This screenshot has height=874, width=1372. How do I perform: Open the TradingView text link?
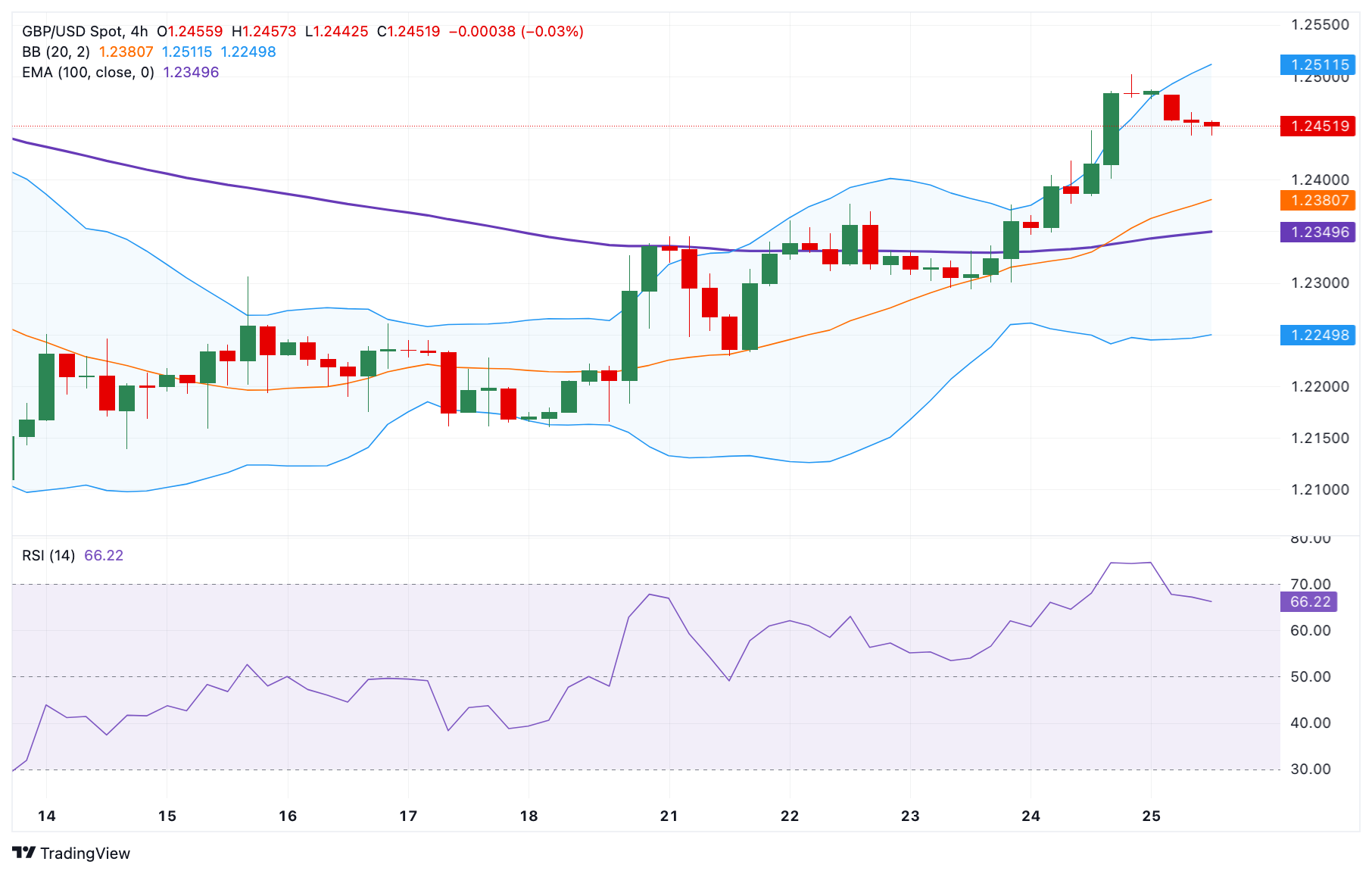pyautogui.click(x=85, y=854)
